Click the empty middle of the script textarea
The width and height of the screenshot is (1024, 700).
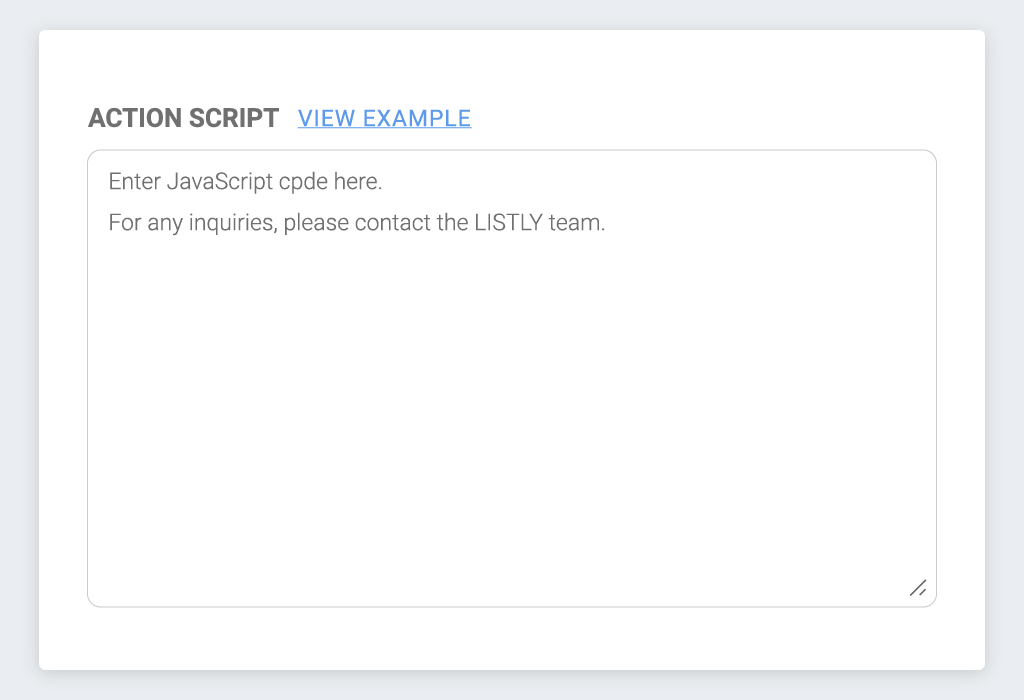512,405
